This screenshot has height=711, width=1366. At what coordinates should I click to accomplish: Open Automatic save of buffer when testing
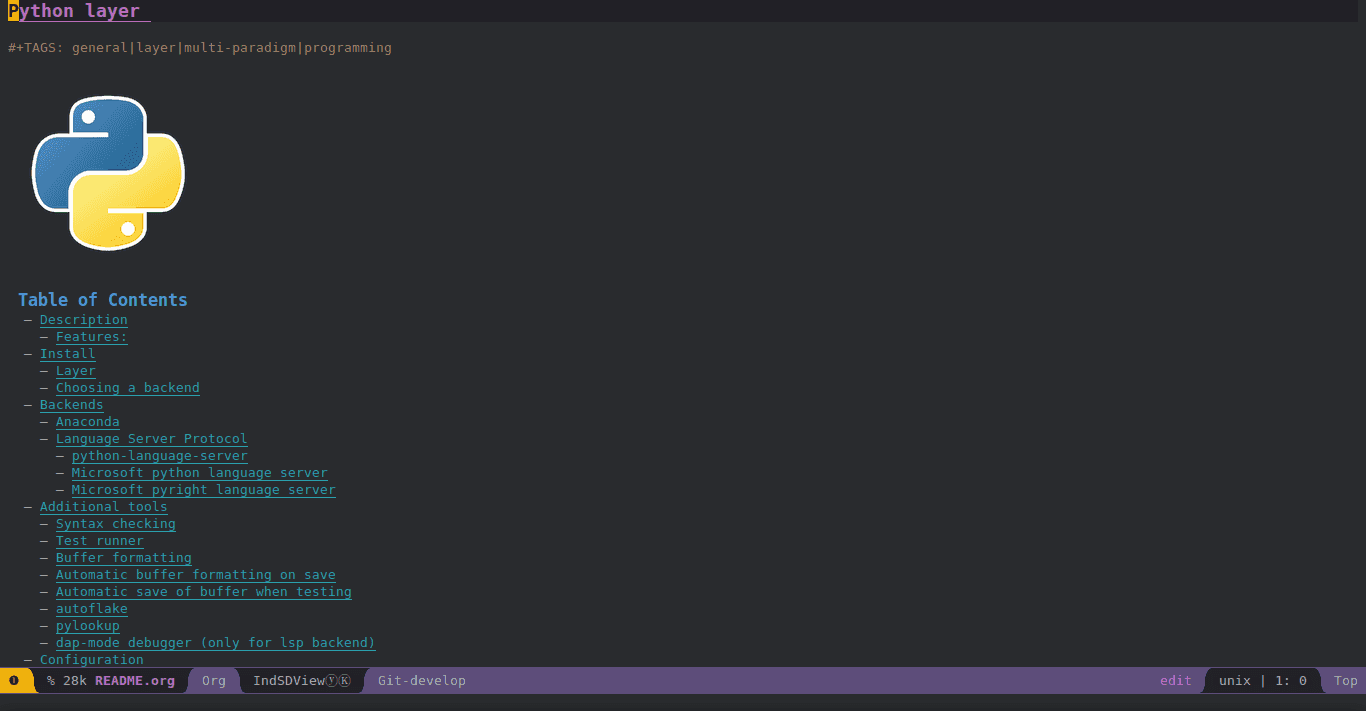point(204,592)
